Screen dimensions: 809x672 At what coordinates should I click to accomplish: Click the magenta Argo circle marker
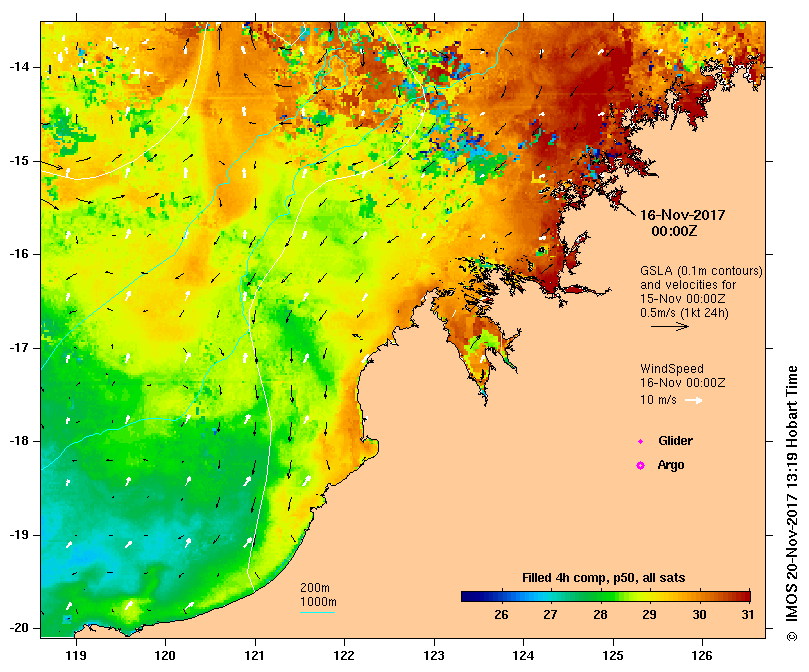(x=640, y=466)
